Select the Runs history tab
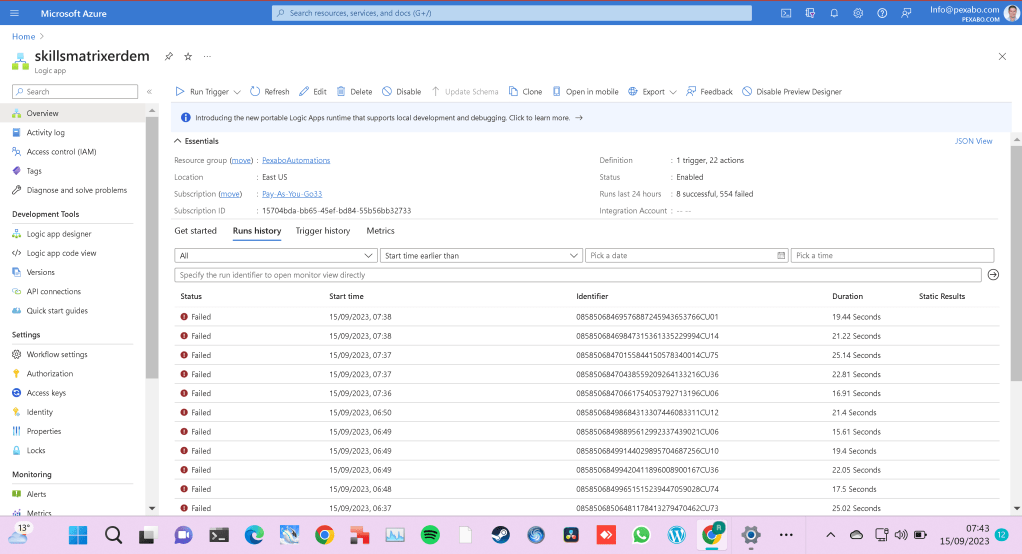This screenshot has width=1022, height=554. (x=257, y=231)
